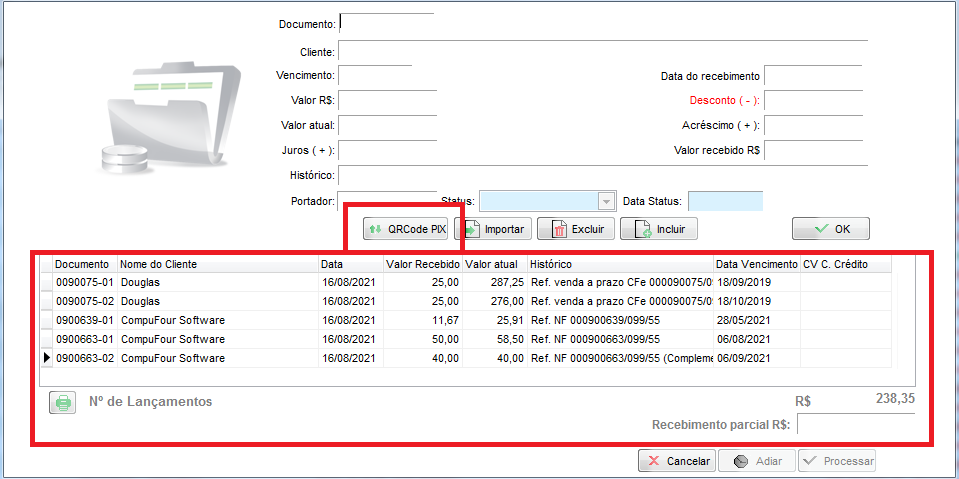Click the Data Status field

tap(725, 201)
